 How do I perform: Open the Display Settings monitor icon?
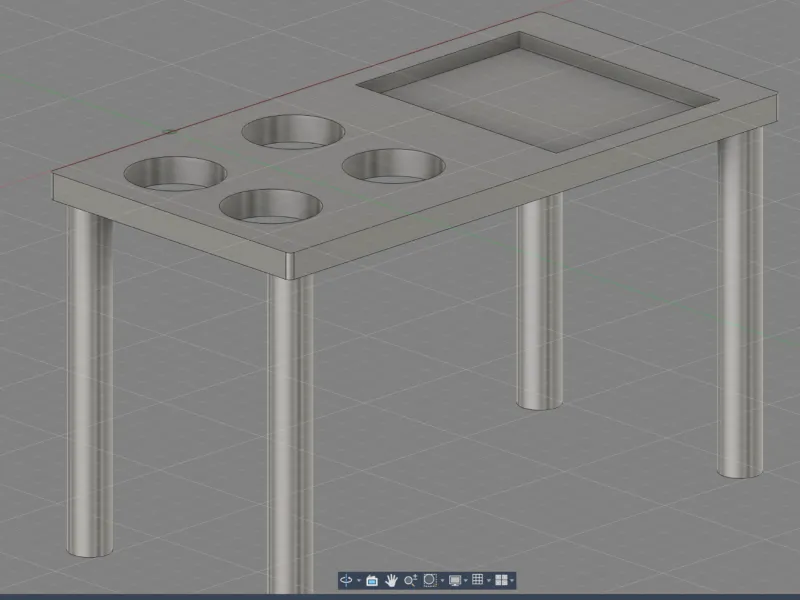(x=455, y=581)
